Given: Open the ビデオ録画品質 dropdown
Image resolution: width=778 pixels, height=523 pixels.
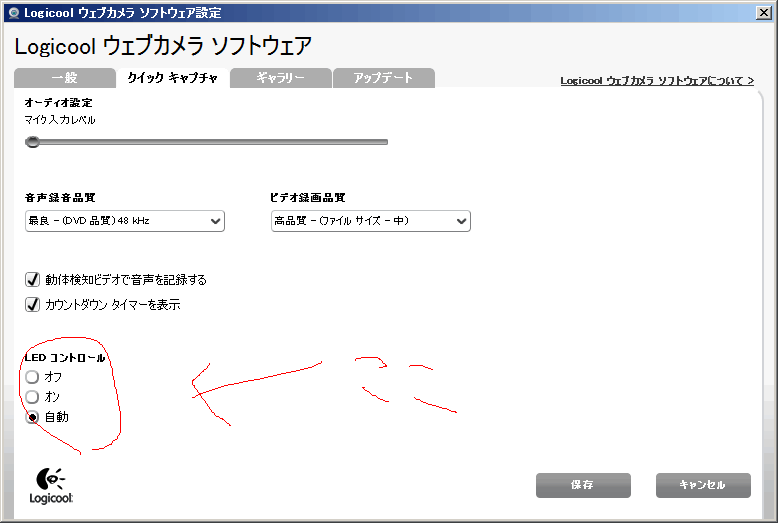Looking at the screenshot, I should (x=371, y=221).
